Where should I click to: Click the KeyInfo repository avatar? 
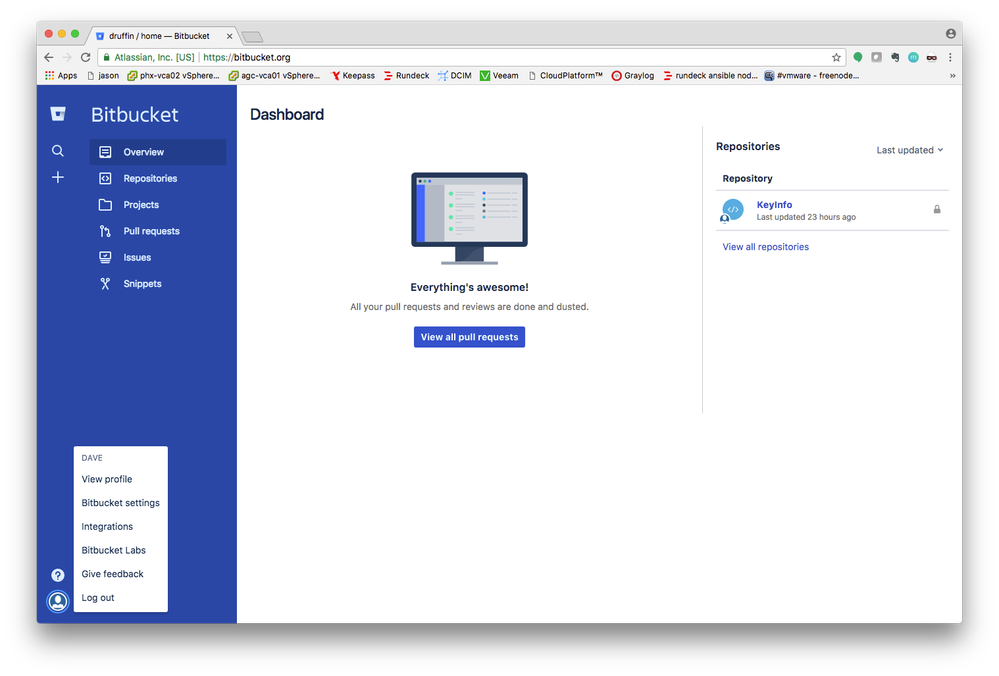(733, 210)
